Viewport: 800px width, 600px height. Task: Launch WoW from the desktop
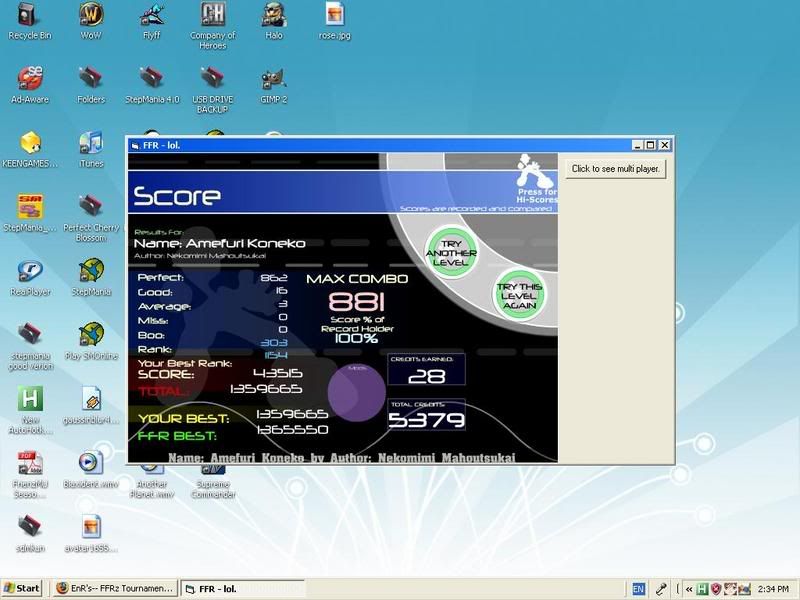coord(91,15)
